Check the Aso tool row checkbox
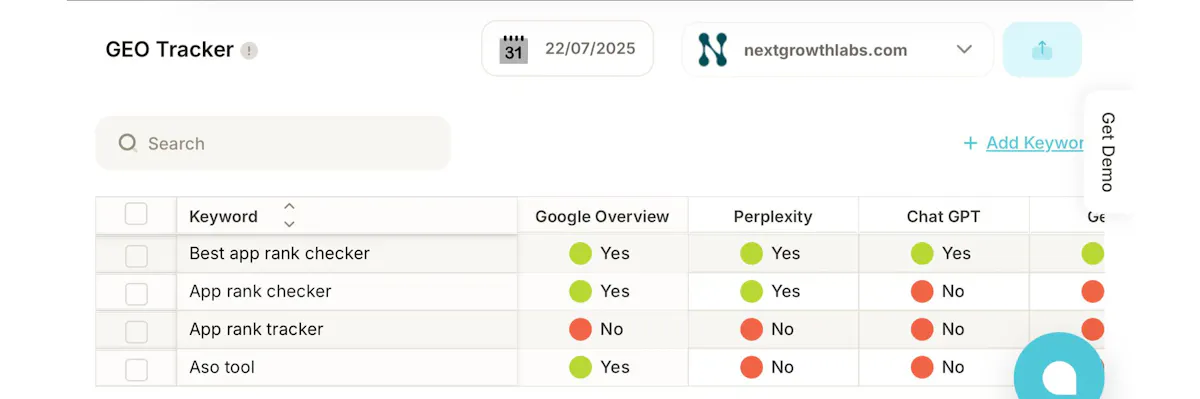 click(x=136, y=370)
